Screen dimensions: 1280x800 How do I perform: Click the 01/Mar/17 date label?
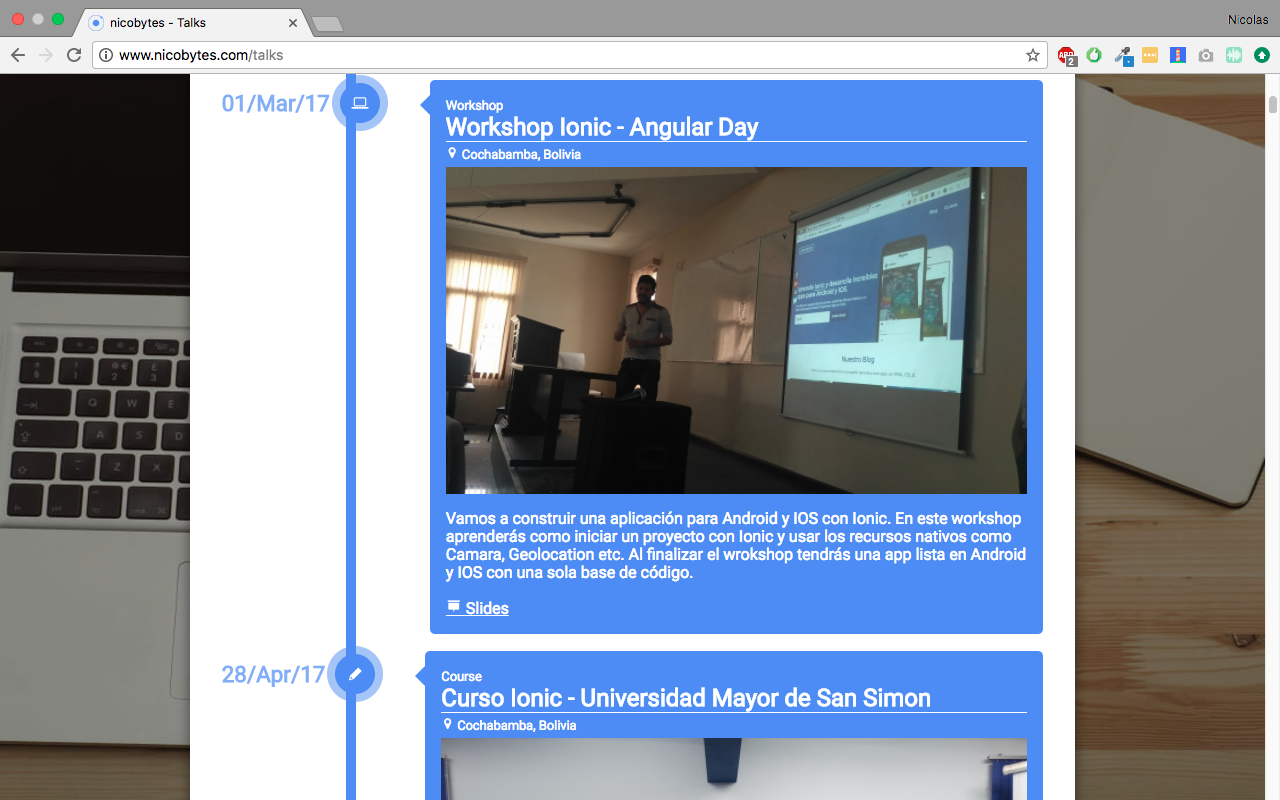click(275, 103)
